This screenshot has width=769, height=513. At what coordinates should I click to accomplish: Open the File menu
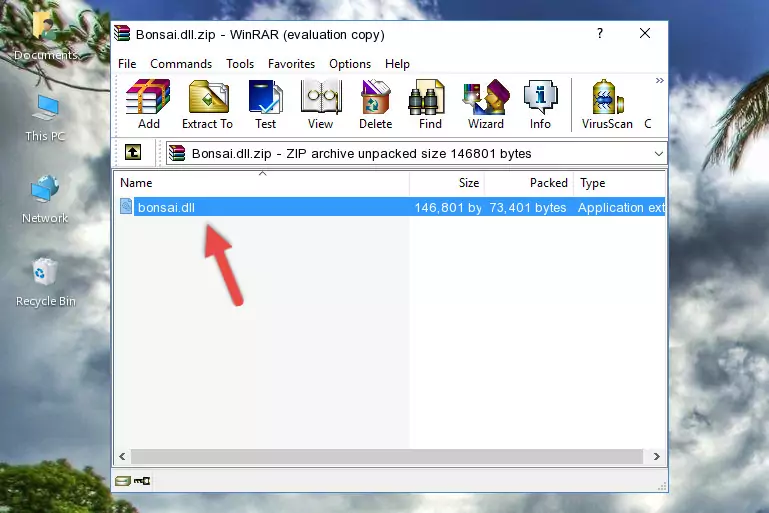127,64
